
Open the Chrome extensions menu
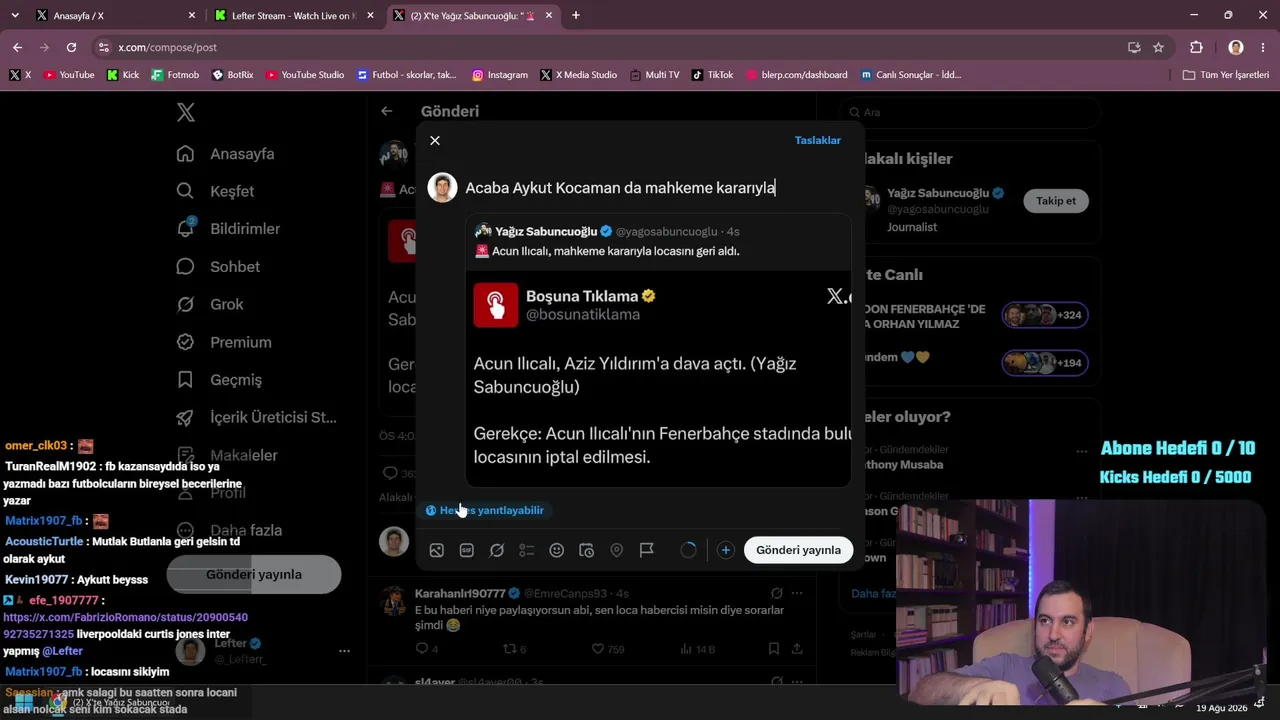point(1196,47)
